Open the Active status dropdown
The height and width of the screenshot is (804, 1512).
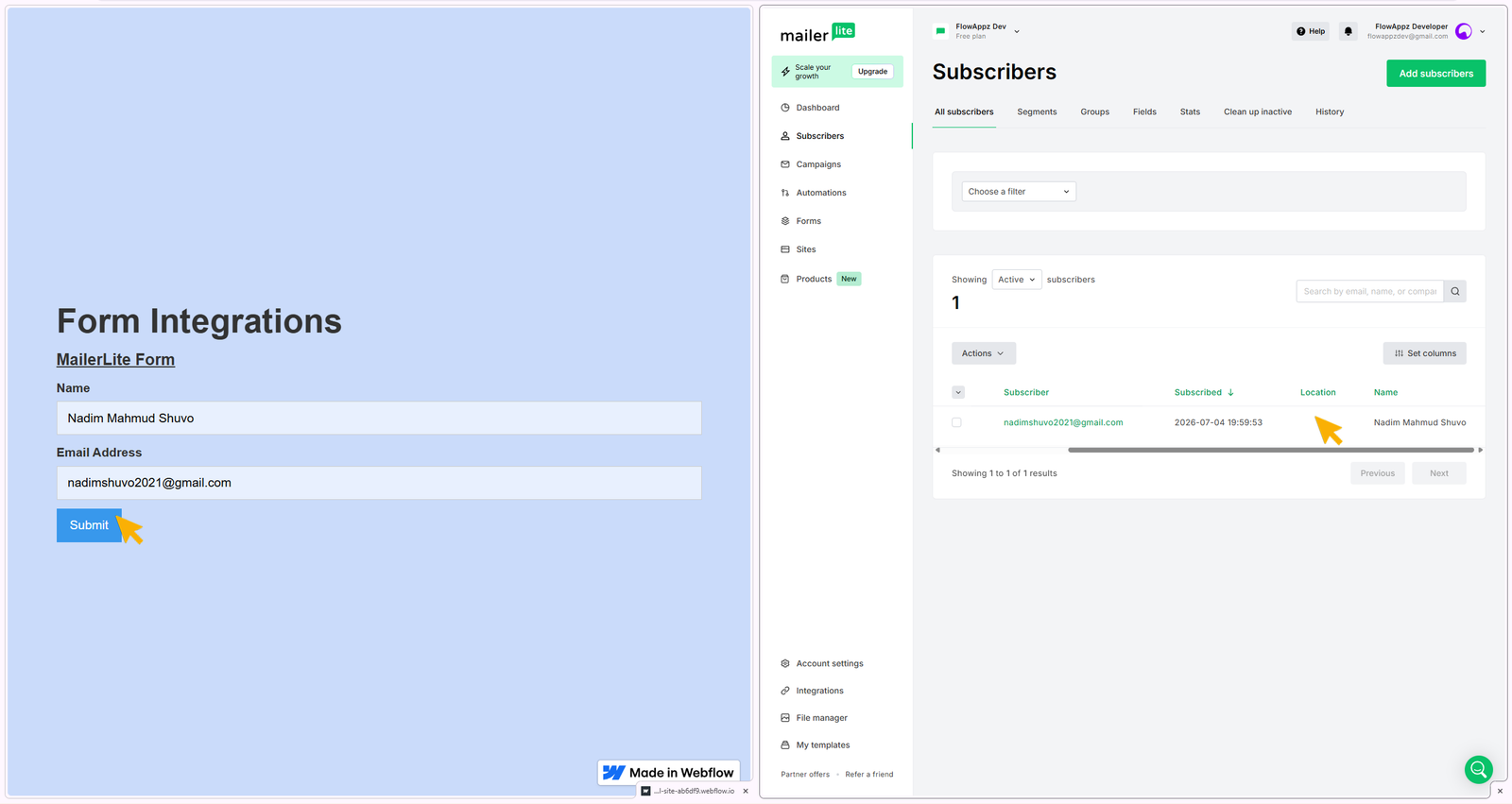[1017, 280]
